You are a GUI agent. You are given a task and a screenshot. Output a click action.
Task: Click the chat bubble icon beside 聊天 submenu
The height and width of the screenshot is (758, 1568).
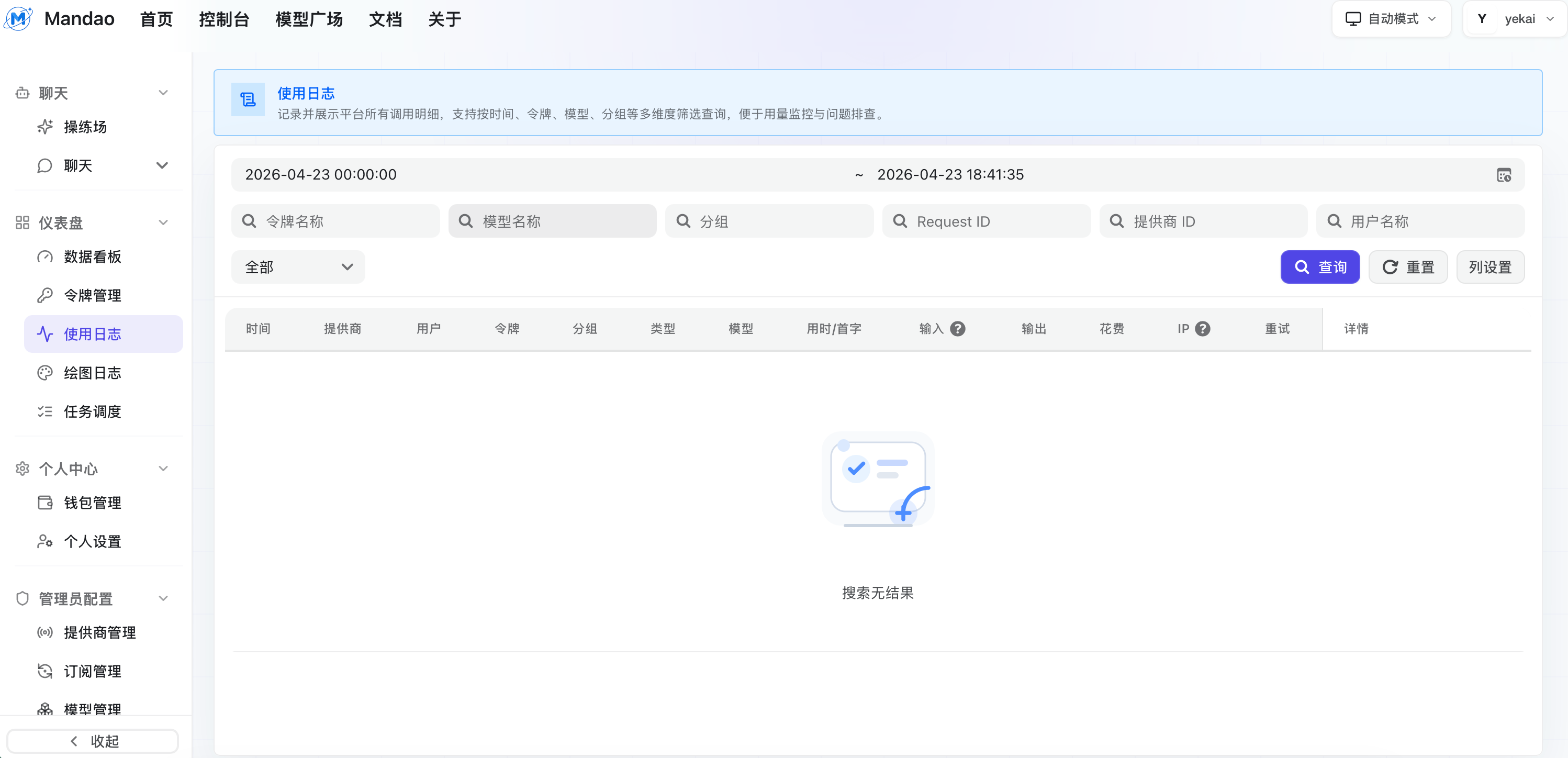(x=45, y=165)
